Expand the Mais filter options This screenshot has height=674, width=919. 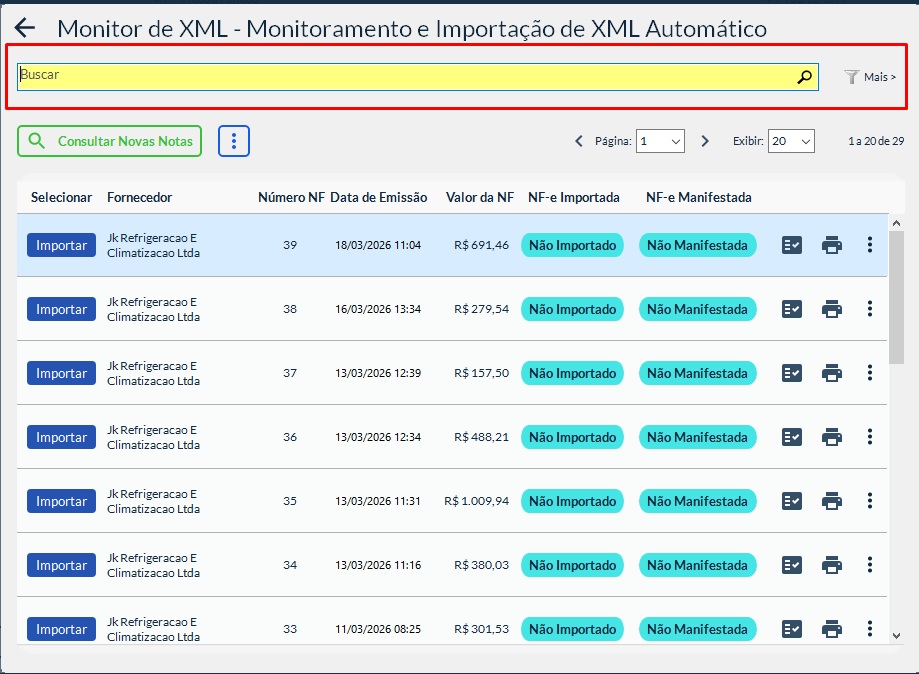(870, 77)
